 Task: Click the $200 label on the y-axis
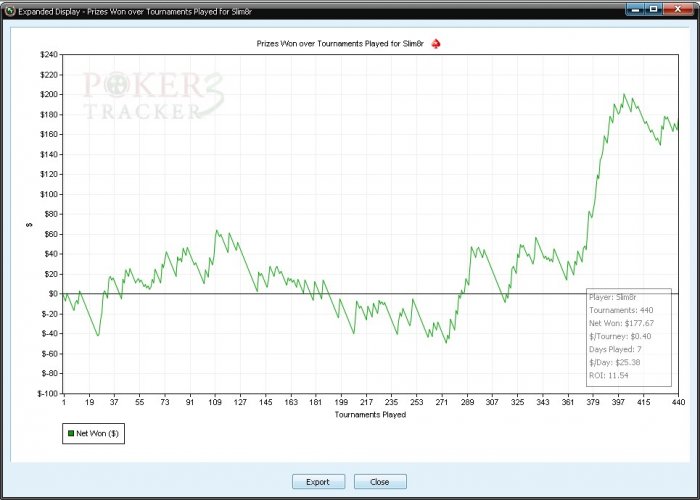tap(47, 94)
